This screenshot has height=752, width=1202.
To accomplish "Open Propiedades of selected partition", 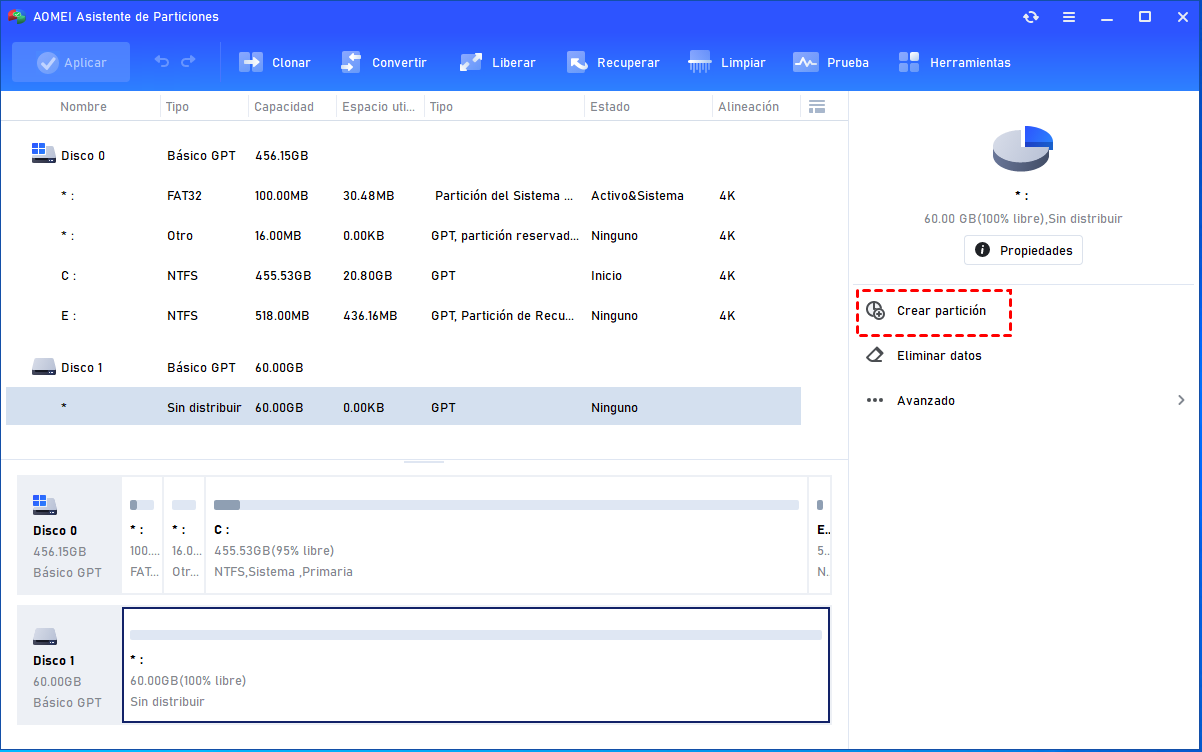I will [1023, 250].
